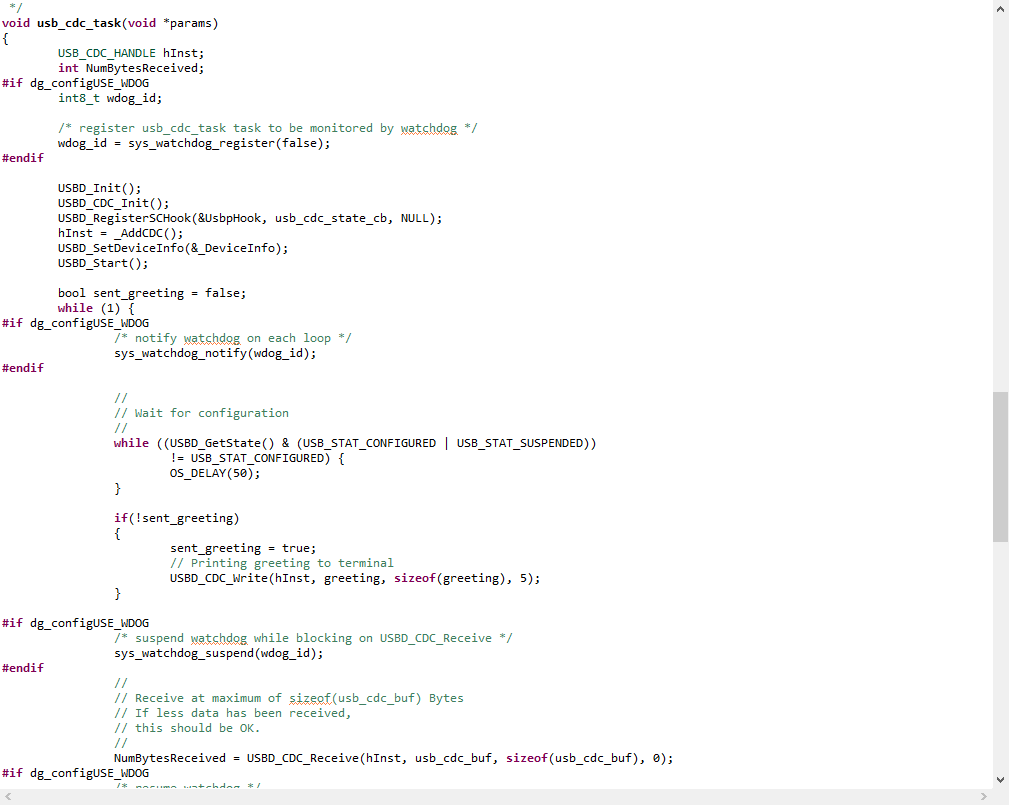Click the horizontal scrollbar left arrow
The image size is (1009, 805).
pos(8,797)
